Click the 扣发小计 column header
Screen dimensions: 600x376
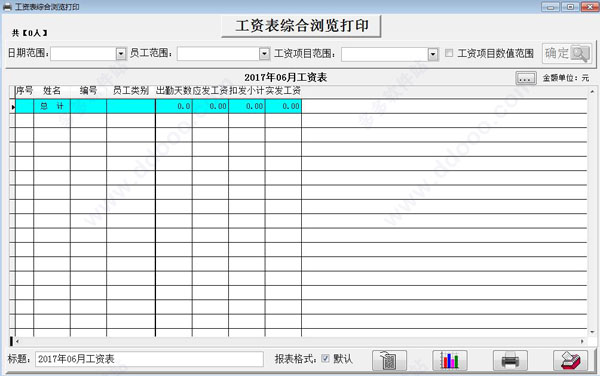click(x=247, y=91)
